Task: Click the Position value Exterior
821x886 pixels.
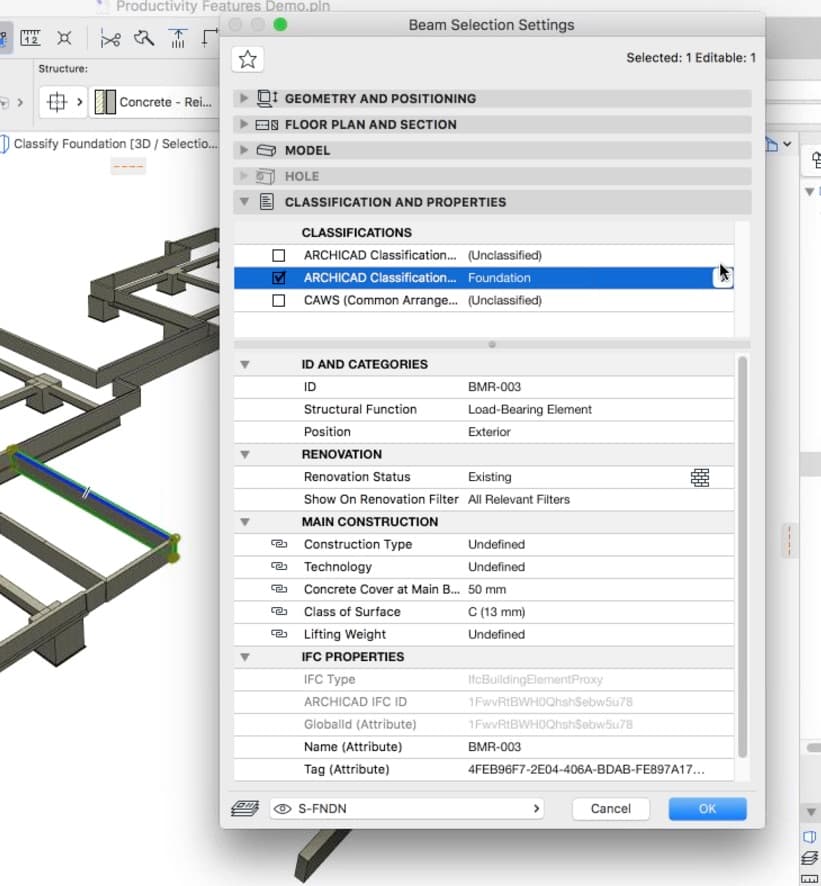Action: (489, 432)
